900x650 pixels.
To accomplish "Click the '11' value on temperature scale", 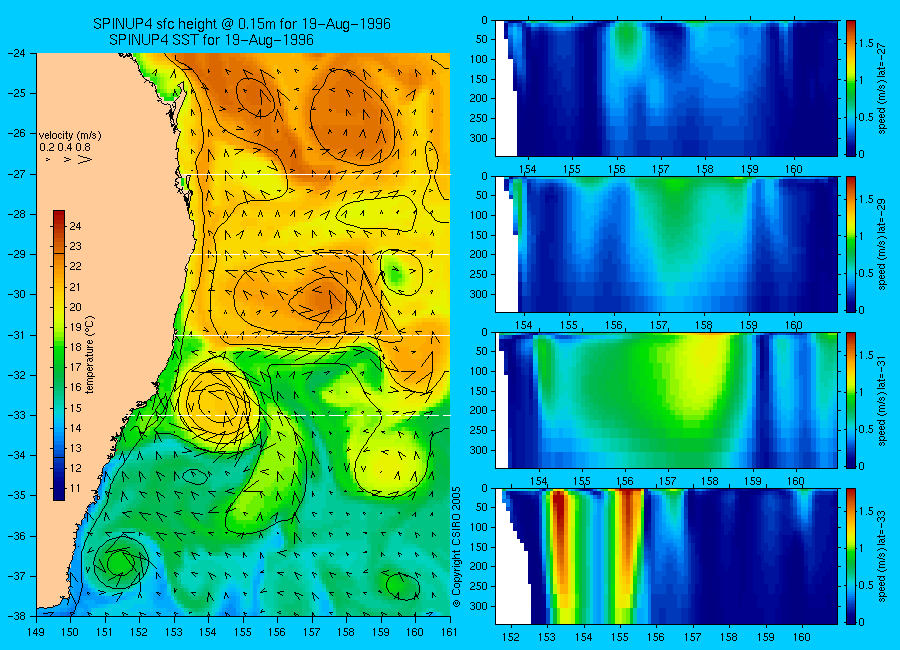I will click(75, 489).
